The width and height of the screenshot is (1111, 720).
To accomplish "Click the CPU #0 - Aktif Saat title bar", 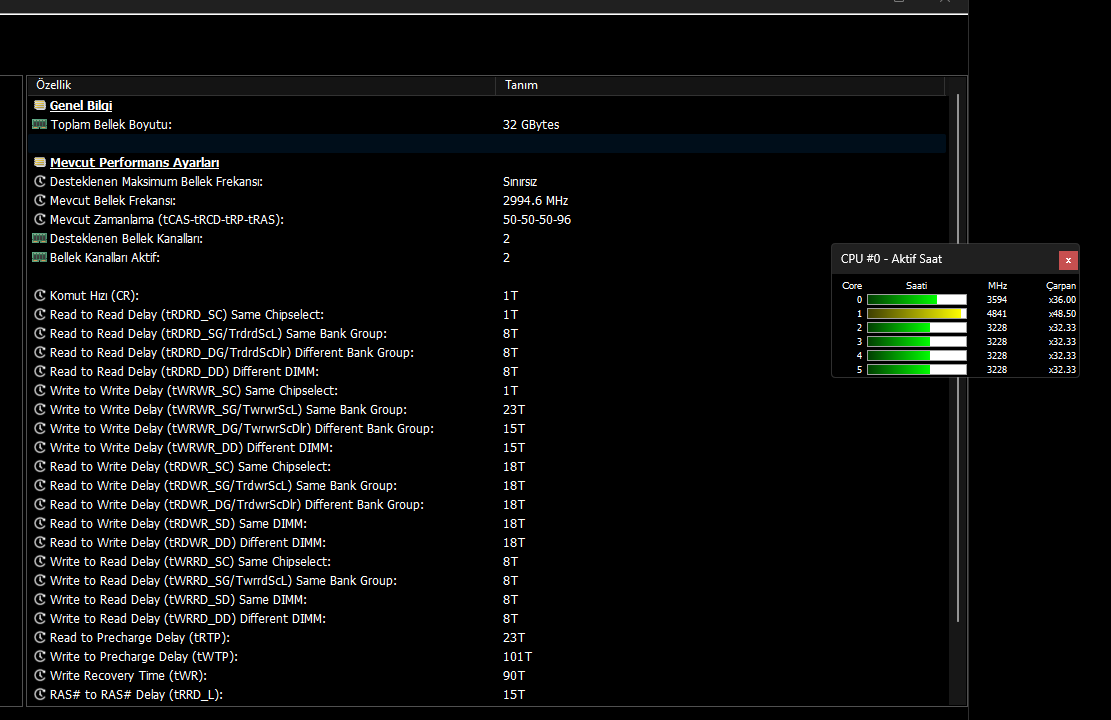I will click(945, 259).
